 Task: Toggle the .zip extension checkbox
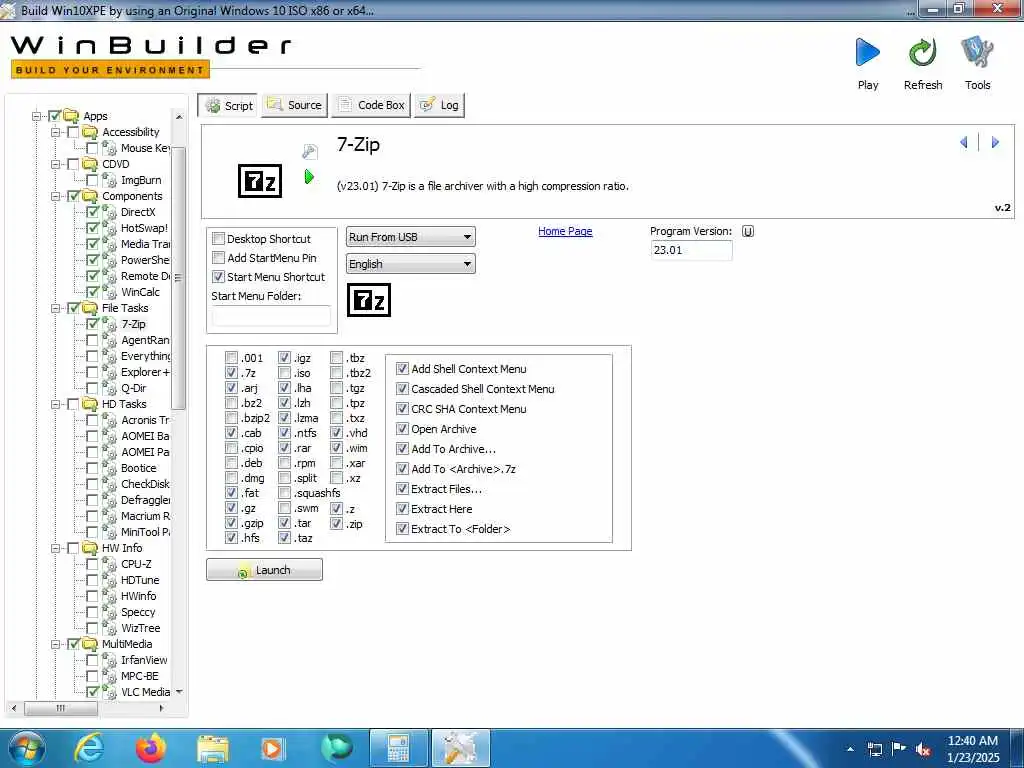pyautogui.click(x=336, y=523)
